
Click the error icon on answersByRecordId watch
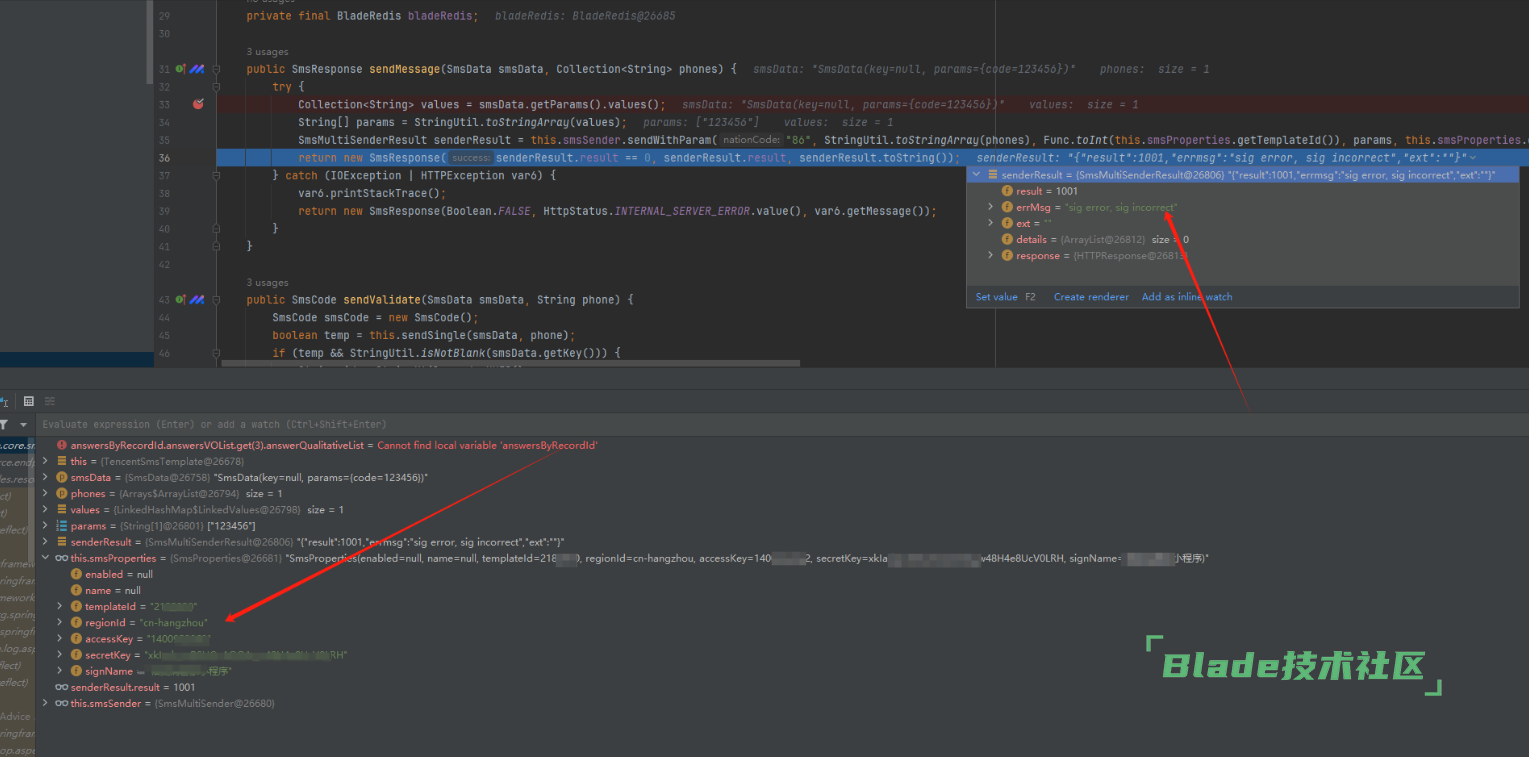[62, 445]
